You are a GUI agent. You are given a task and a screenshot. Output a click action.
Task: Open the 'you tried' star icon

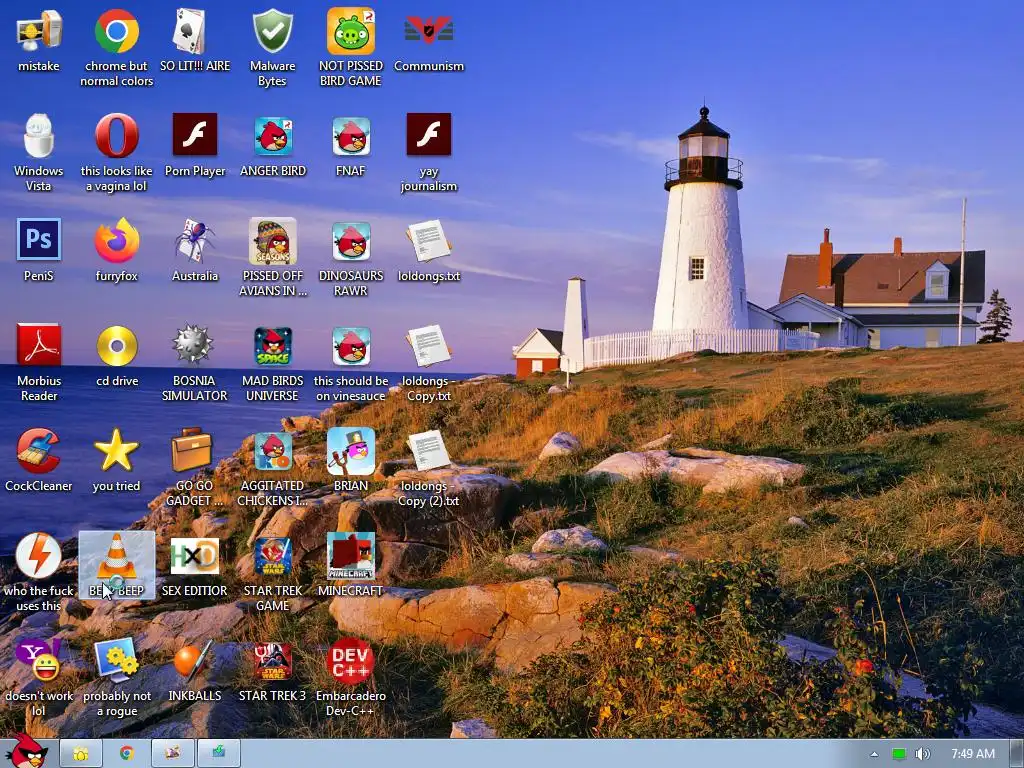pos(116,451)
